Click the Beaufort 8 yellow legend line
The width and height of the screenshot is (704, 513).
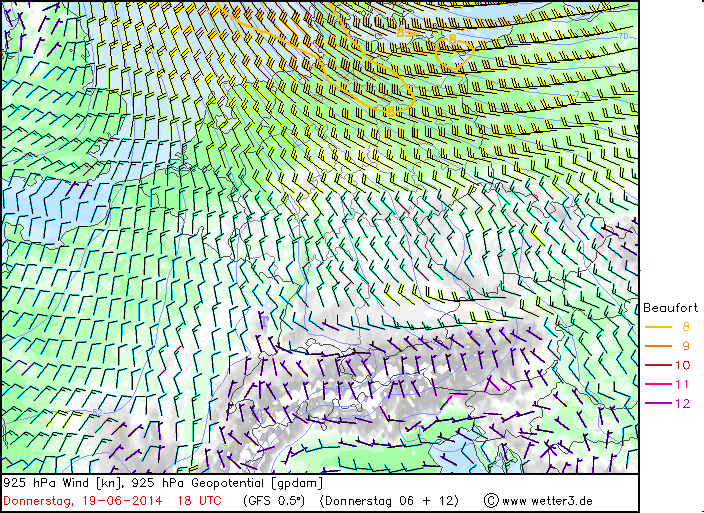(x=658, y=327)
